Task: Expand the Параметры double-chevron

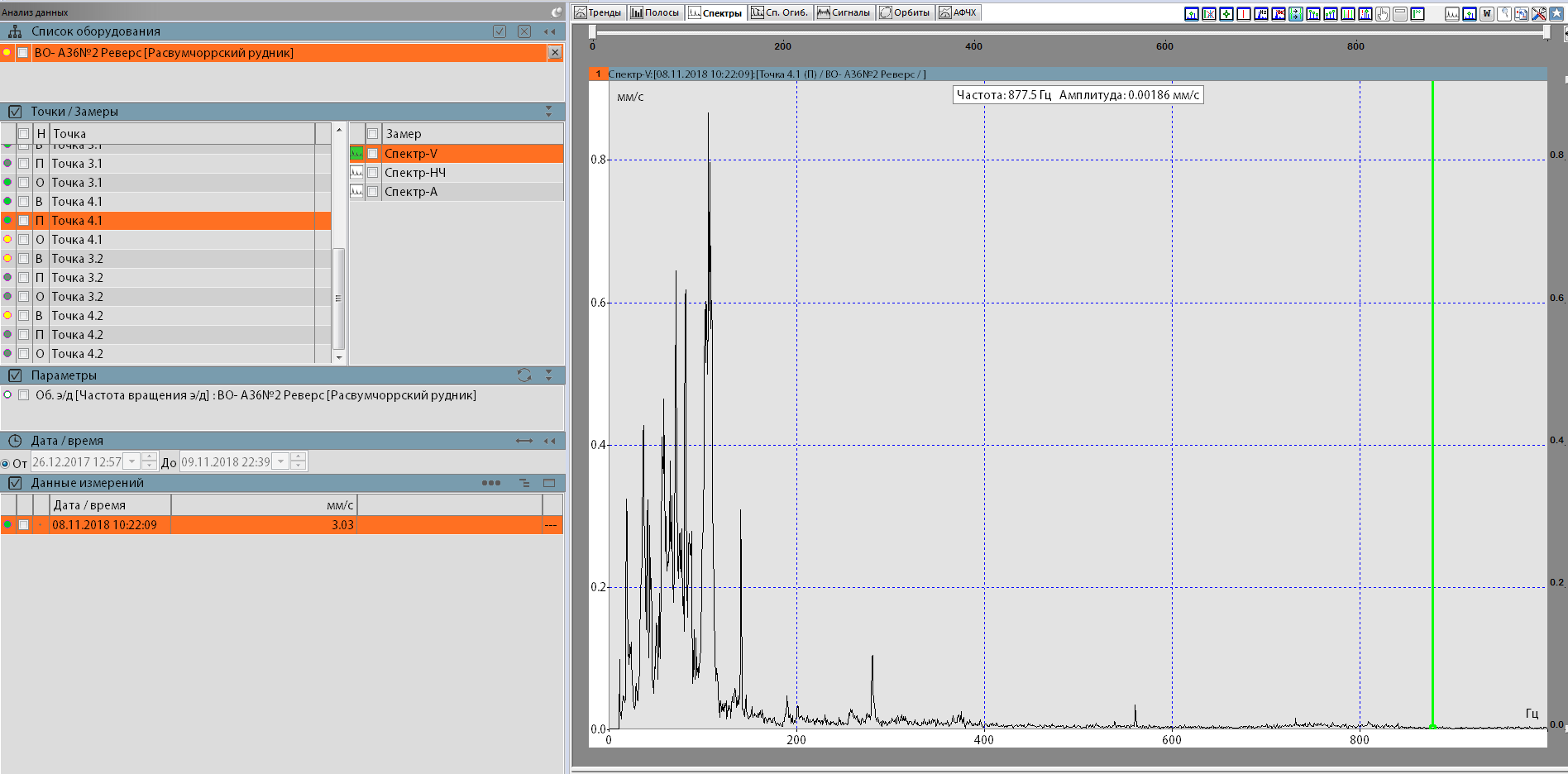Action: click(549, 375)
